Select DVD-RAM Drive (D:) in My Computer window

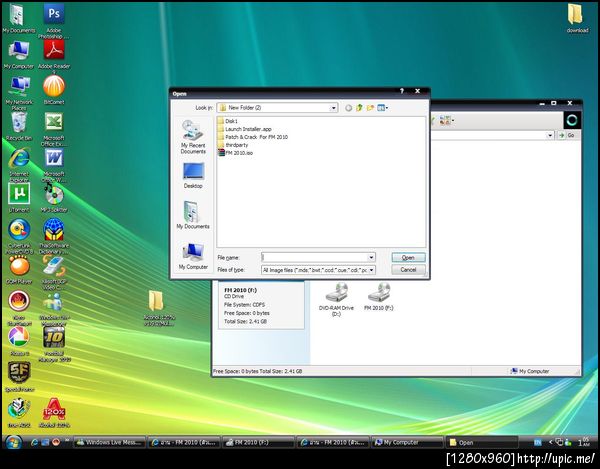(336, 300)
